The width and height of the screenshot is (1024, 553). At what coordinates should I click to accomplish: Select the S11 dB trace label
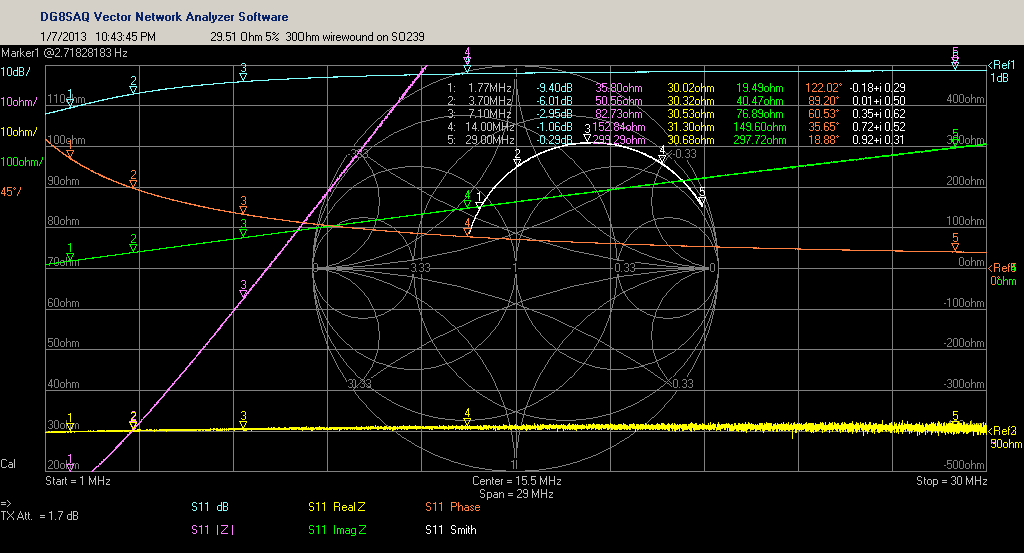tap(210, 507)
